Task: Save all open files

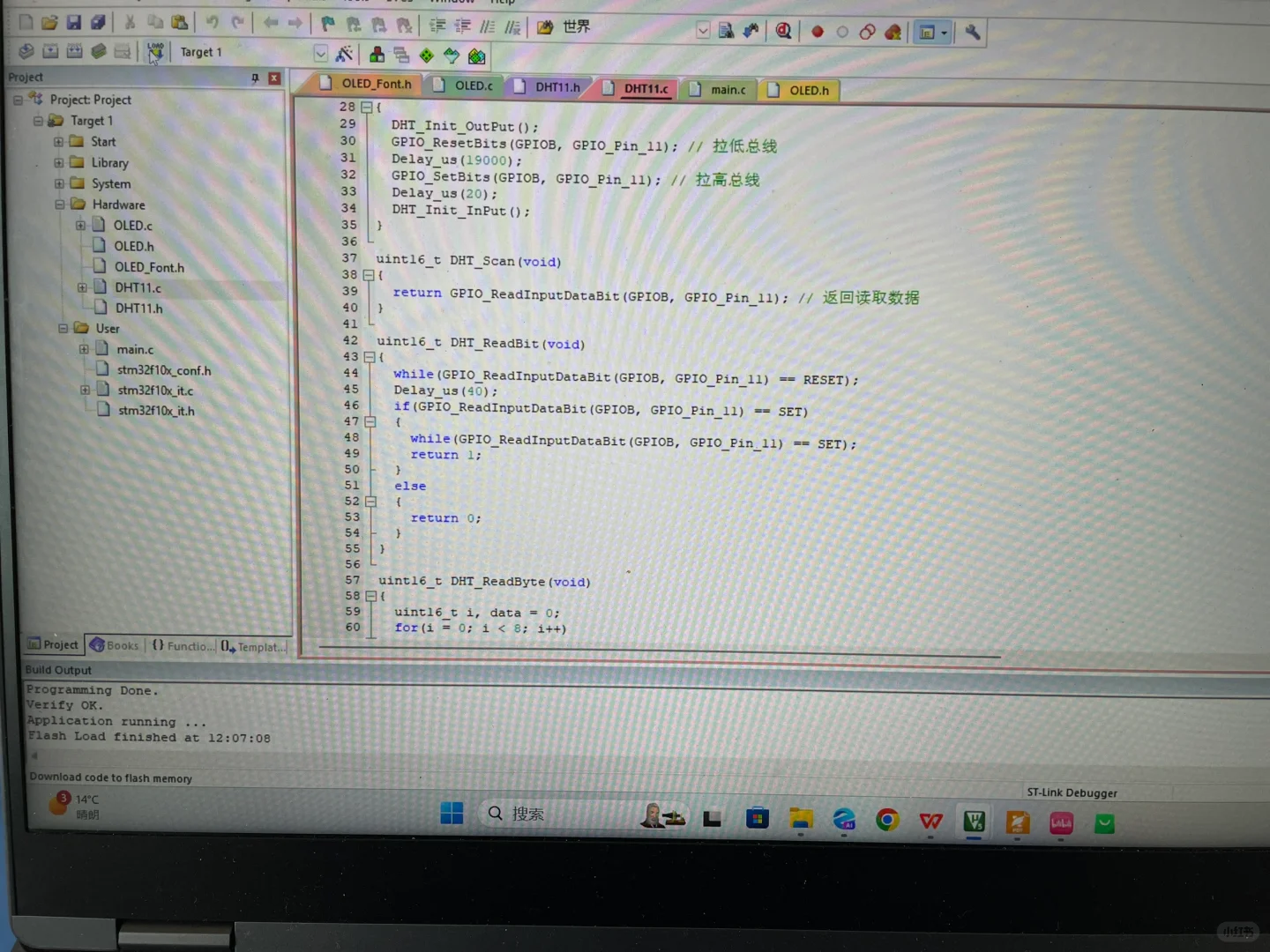Action: click(98, 22)
